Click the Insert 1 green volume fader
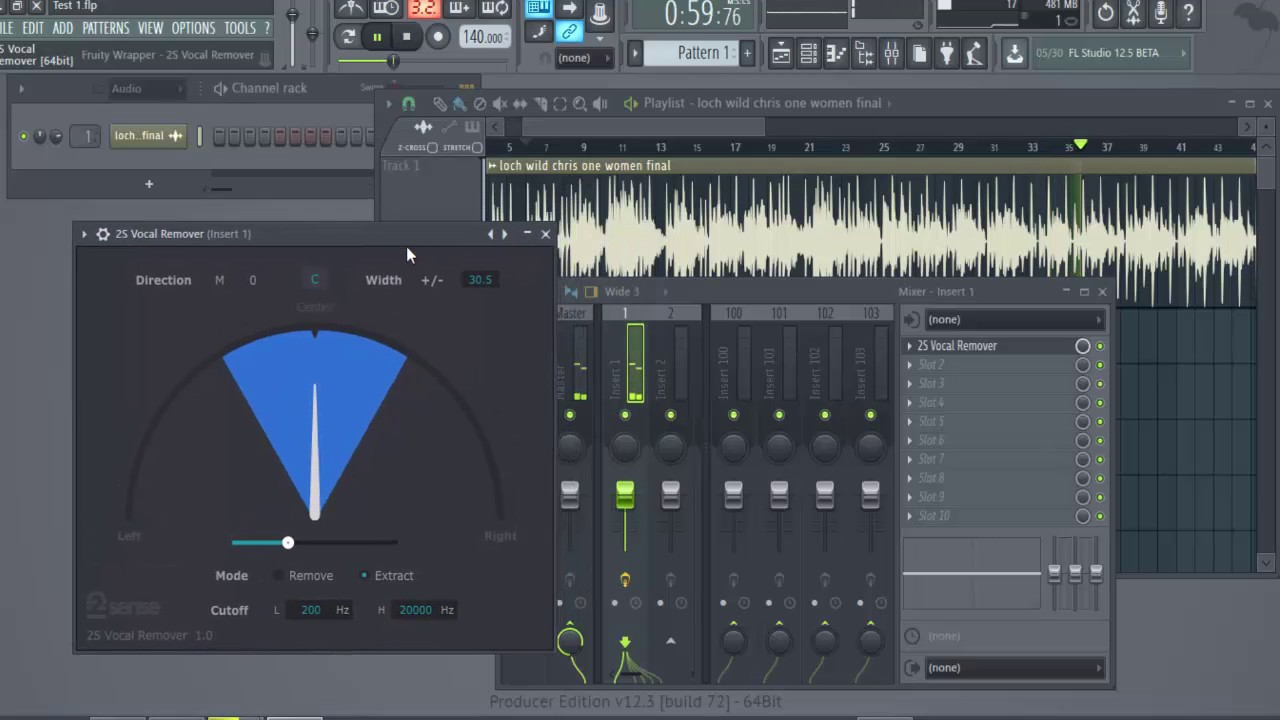 click(625, 494)
